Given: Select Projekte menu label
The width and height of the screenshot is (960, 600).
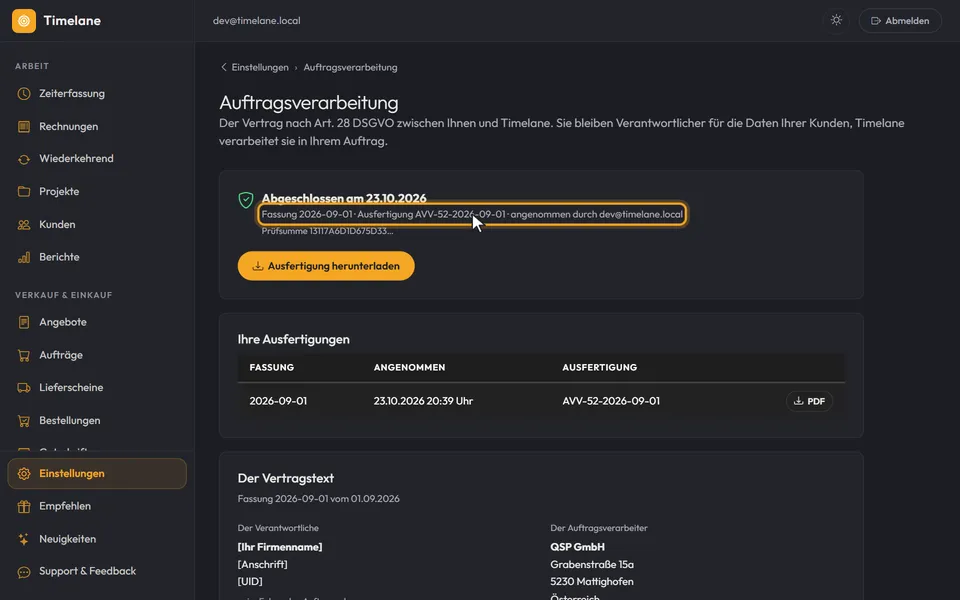Looking at the screenshot, I should 59,192.
